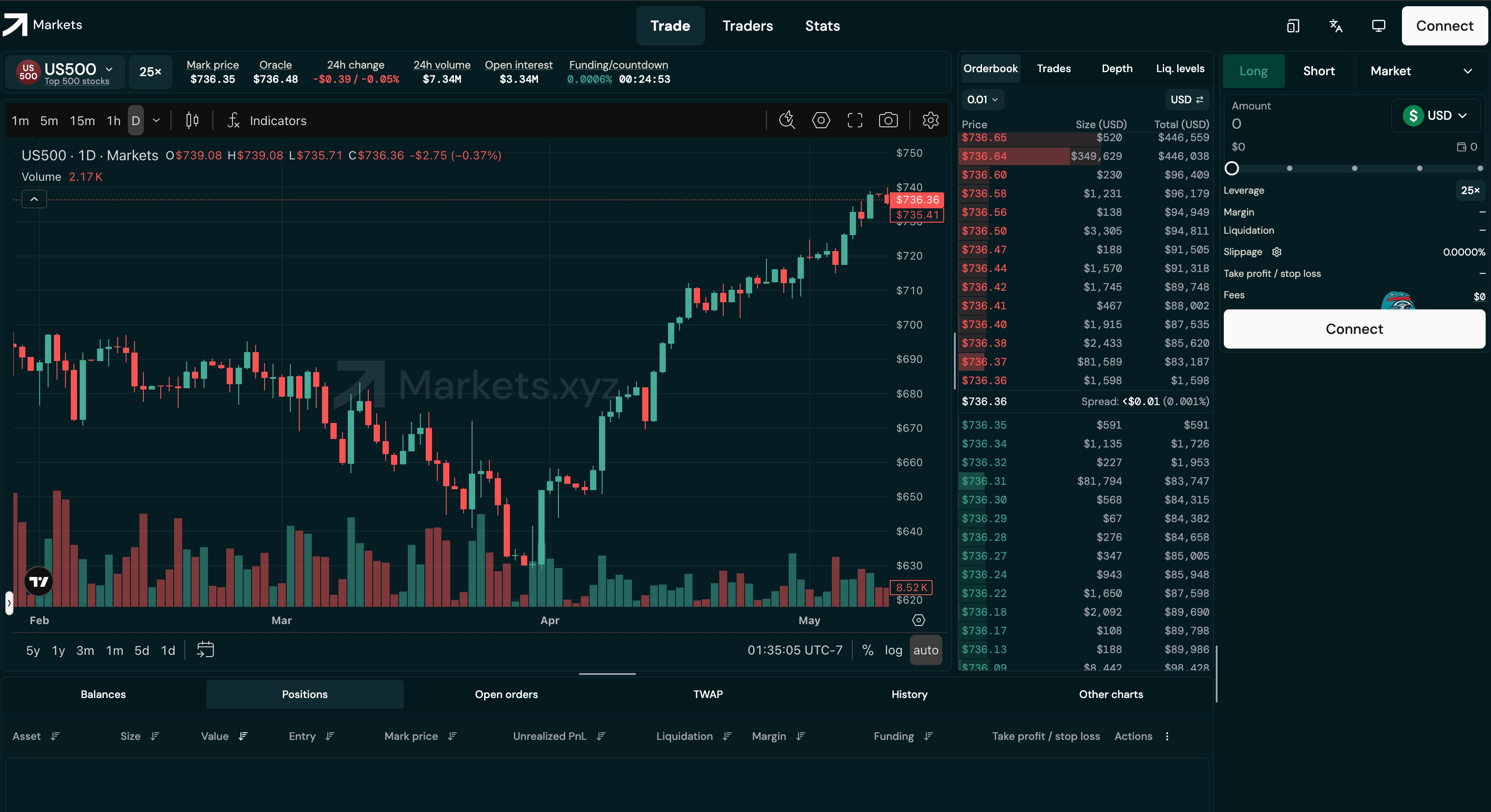Sort positions by Funding column
The width and height of the screenshot is (1491, 812).
click(x=929, y=736)
